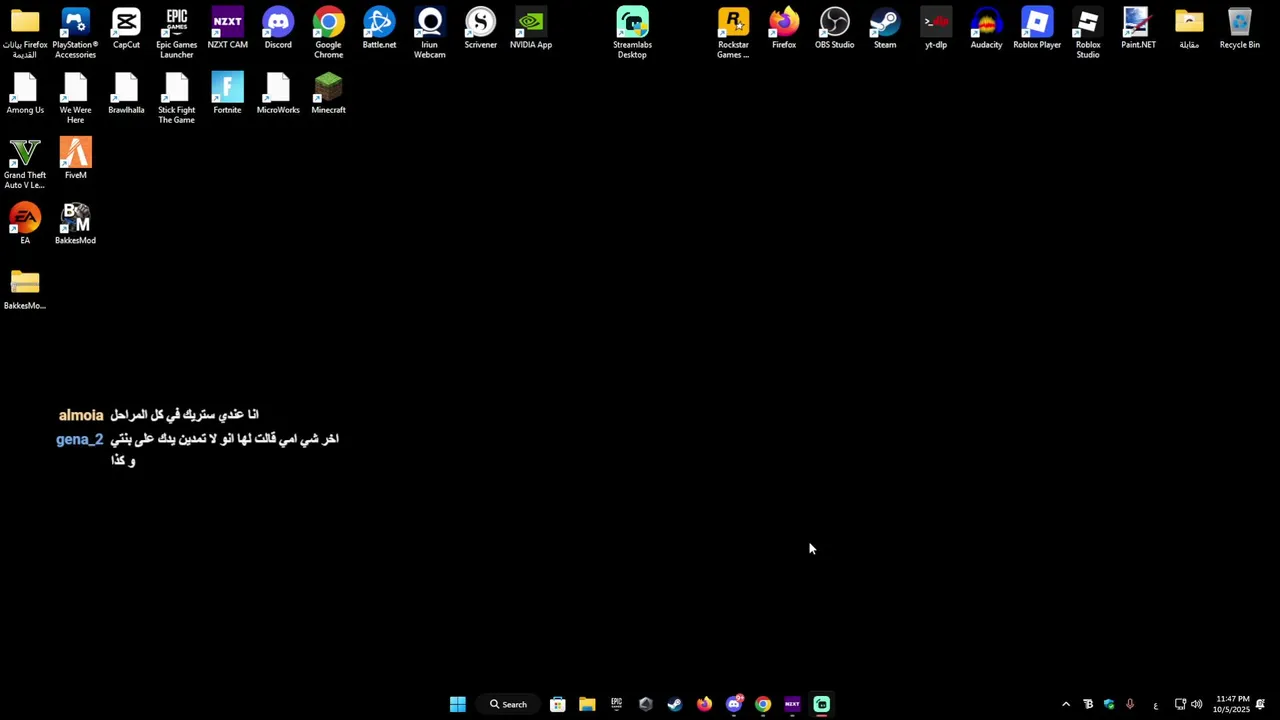
Task: Switch to Discord in taskbar
Action: click(734, 704)
